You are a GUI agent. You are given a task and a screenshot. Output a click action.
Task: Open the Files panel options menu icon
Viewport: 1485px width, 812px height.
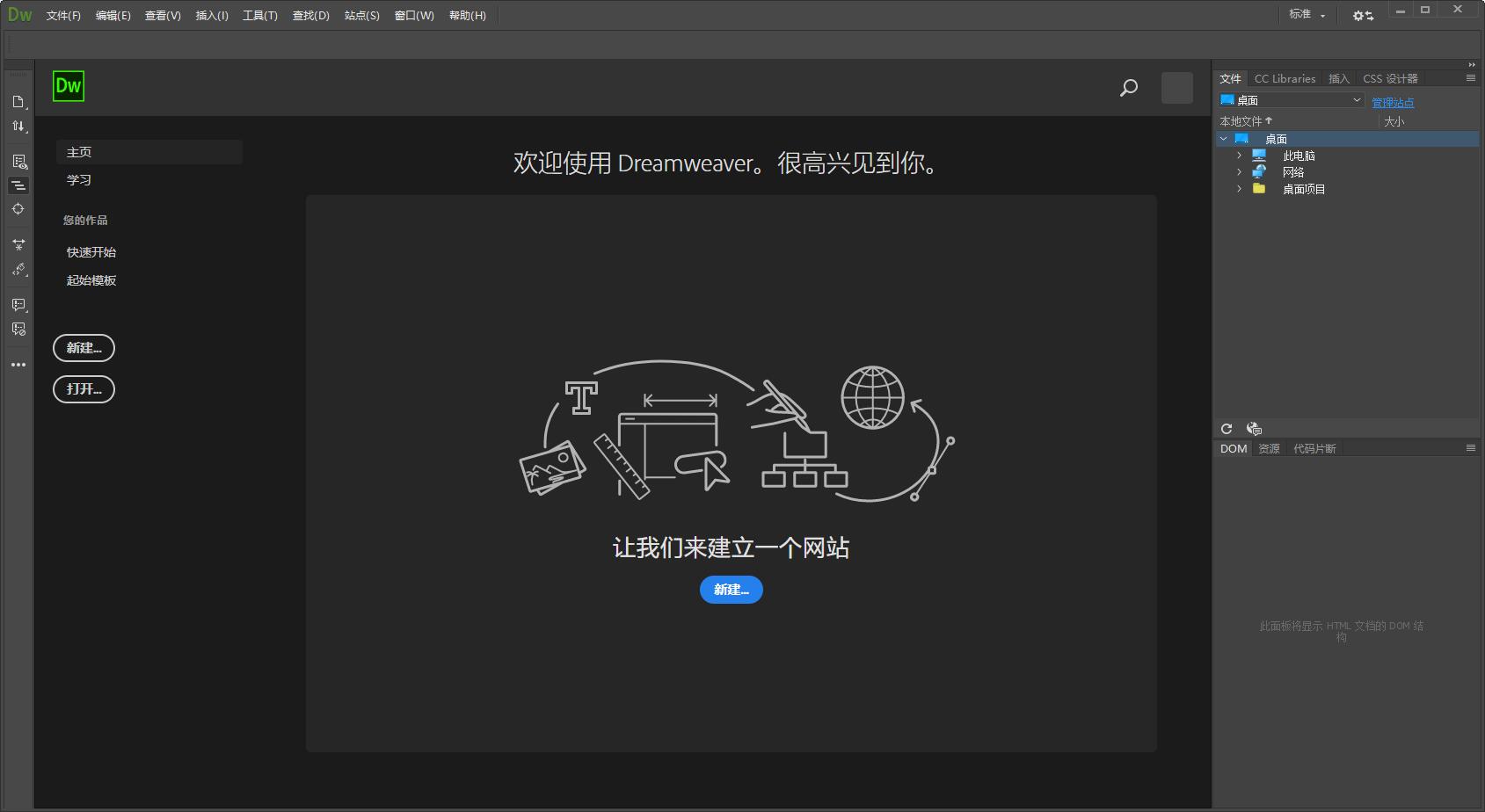pyautogui.click(x=1471, y=78)
